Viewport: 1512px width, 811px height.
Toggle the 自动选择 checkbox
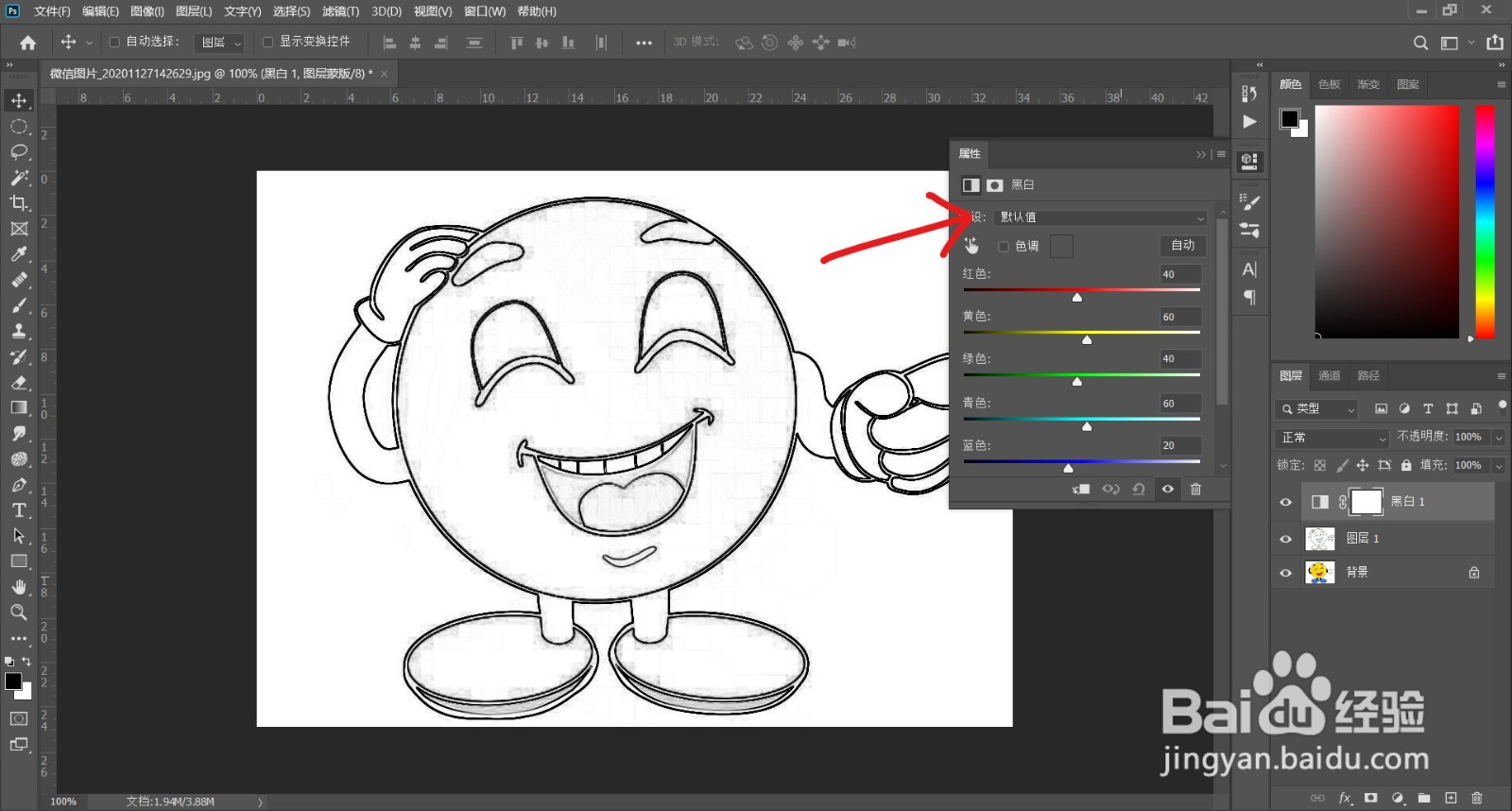click(x=114, y=42)
